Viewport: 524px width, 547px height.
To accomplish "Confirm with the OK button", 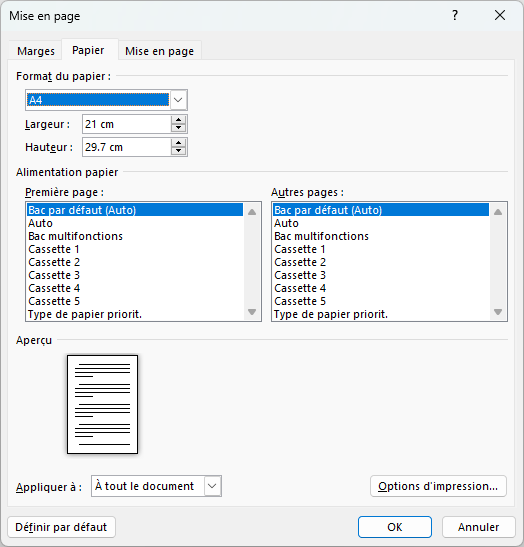I will click(395, 527).
